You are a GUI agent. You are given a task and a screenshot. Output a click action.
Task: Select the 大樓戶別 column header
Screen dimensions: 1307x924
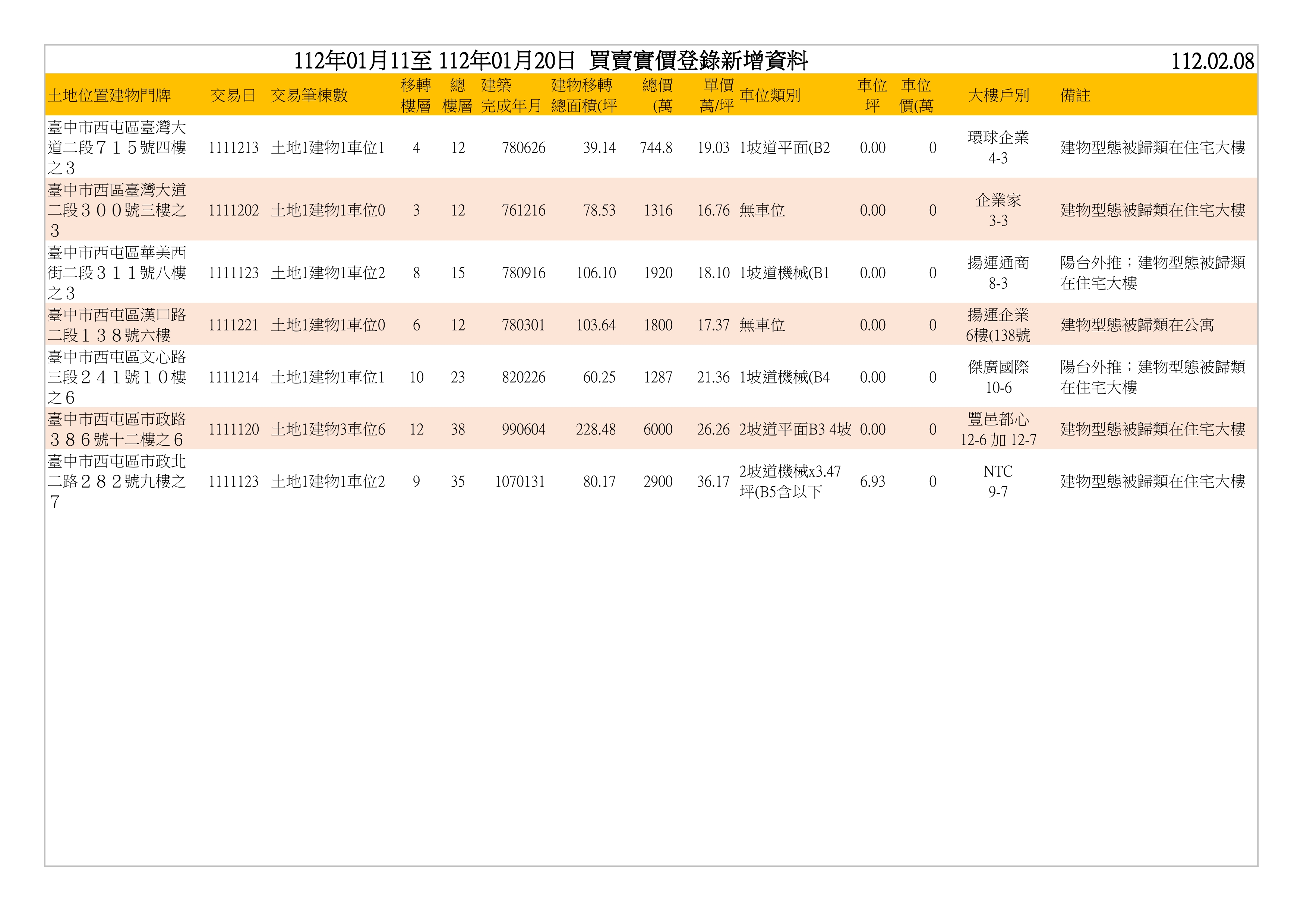(x=998, y=95)
